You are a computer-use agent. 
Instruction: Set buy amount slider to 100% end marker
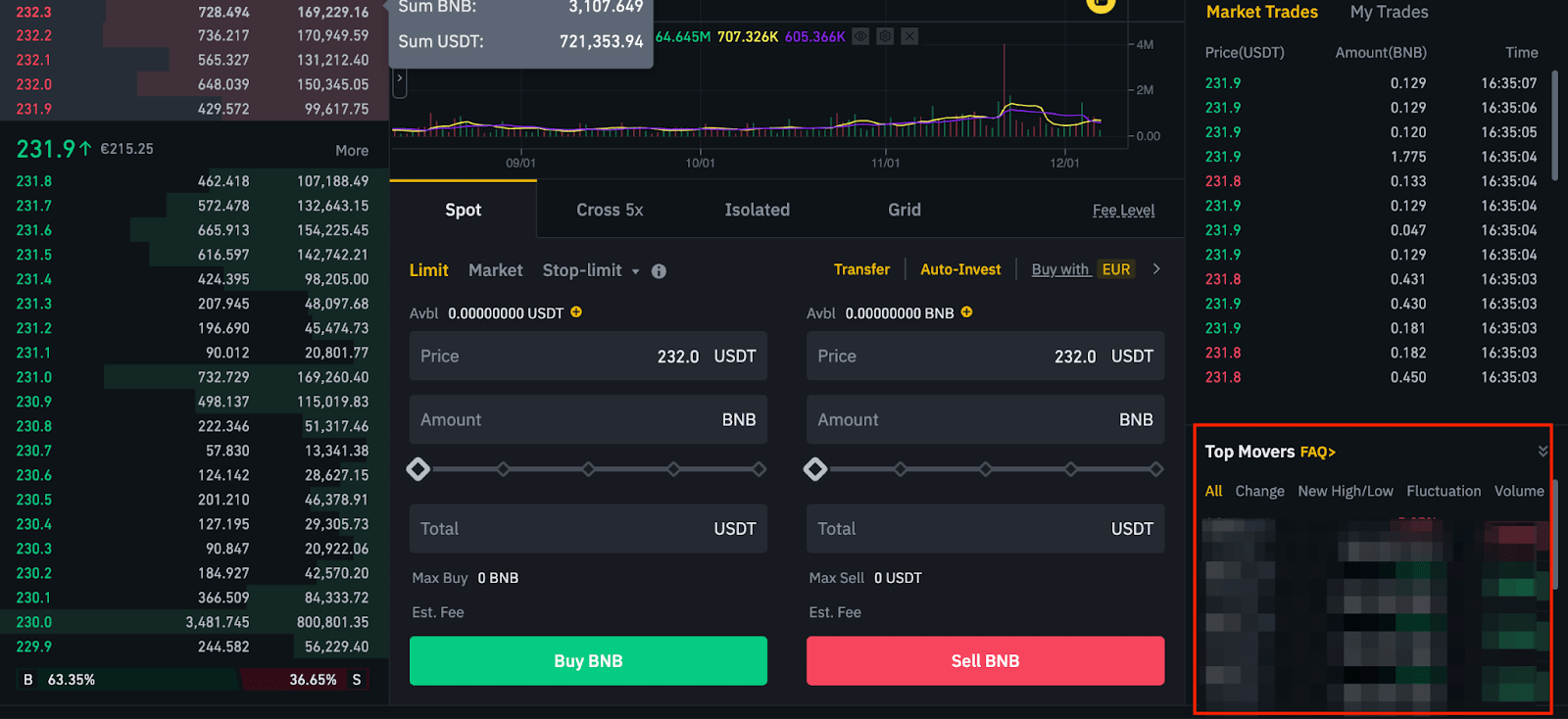tap(759, 469)
